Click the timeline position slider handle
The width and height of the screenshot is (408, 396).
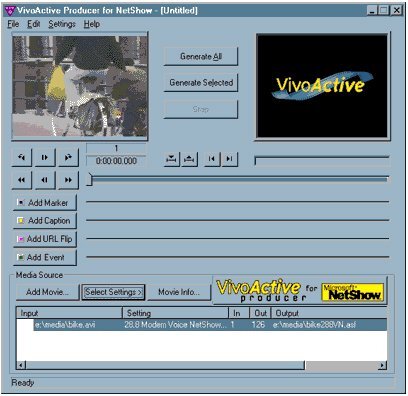[89, 179]
